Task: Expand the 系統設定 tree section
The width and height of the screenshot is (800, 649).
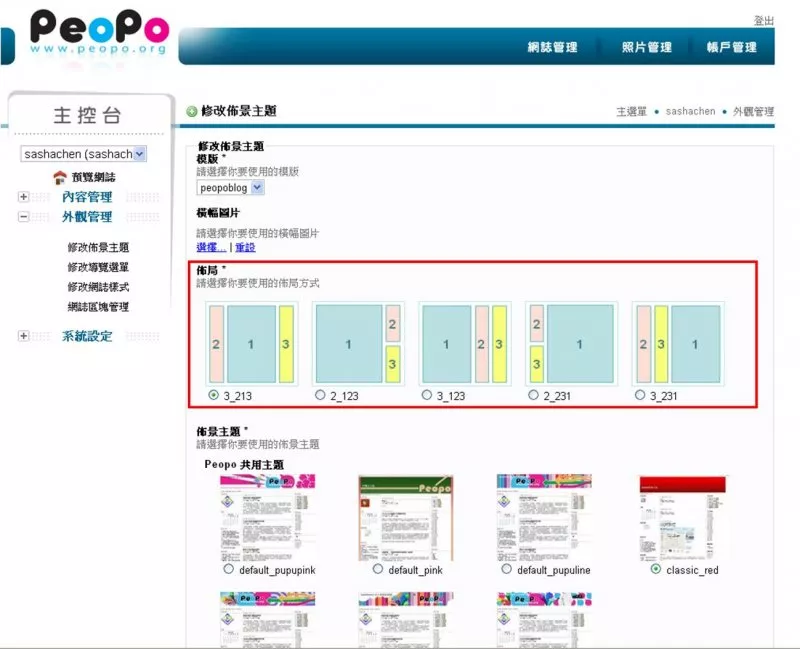Action: tap(23, 336)
